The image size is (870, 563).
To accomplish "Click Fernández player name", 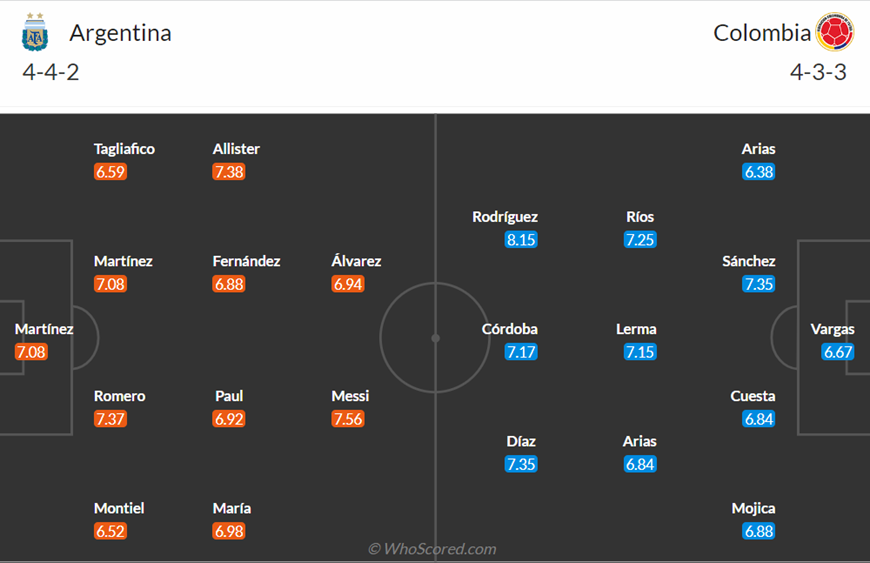I will pos(246,261).
